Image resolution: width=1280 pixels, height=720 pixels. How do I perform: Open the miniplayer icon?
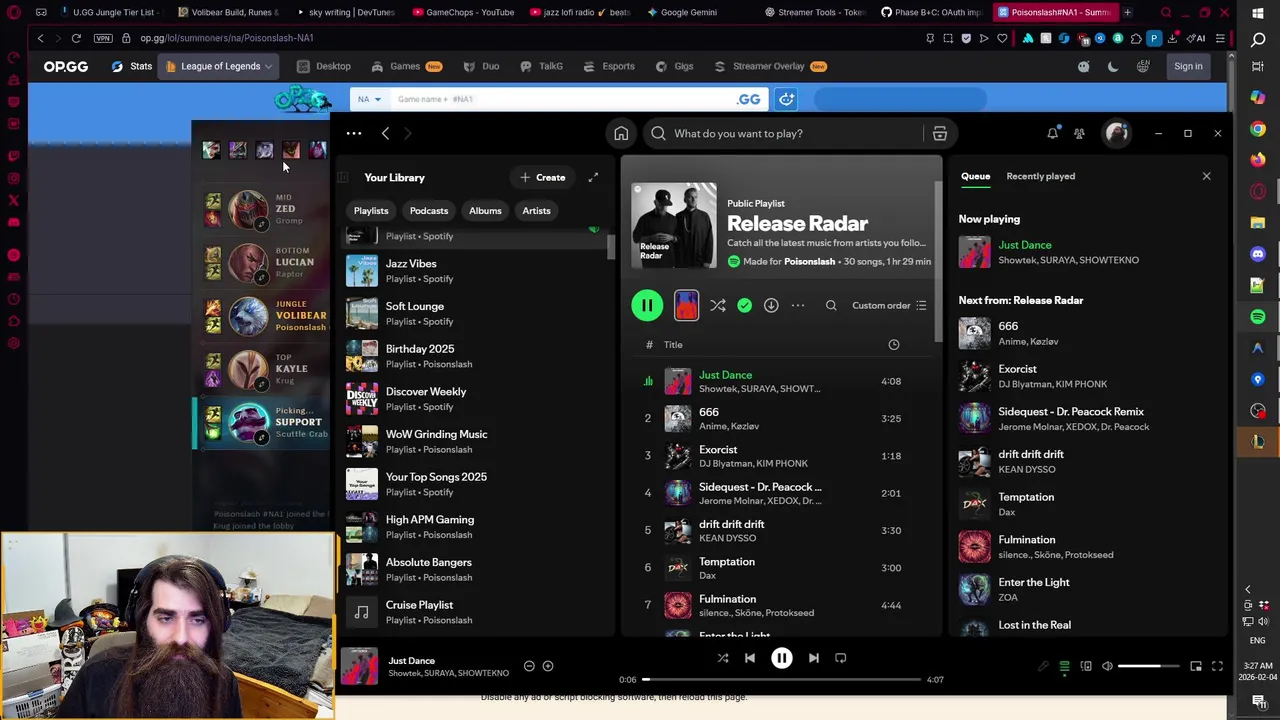click(x=1196, y=667)
